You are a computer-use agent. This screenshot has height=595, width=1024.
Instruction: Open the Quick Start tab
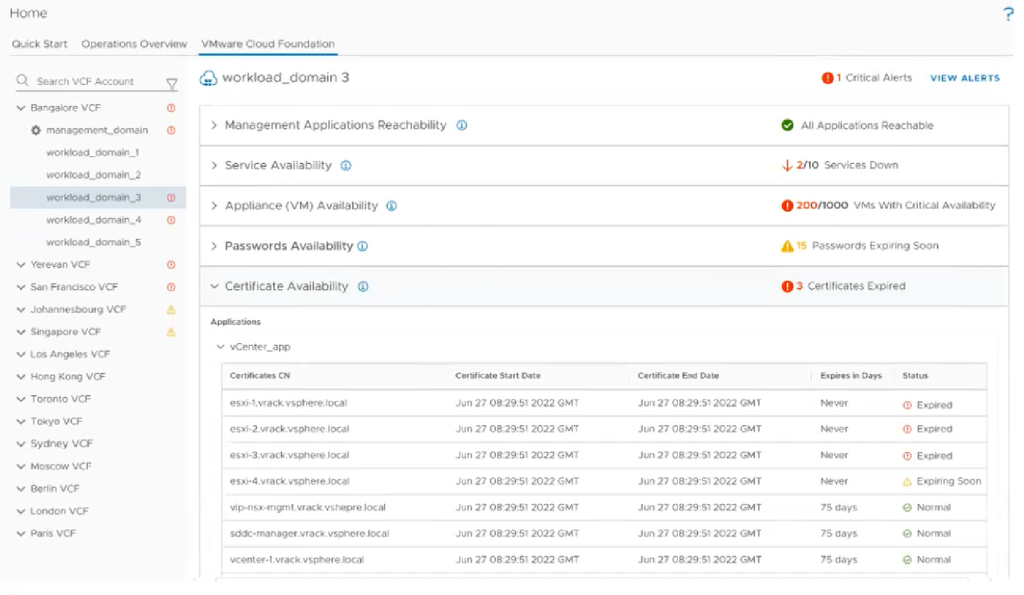coord(40,44)
